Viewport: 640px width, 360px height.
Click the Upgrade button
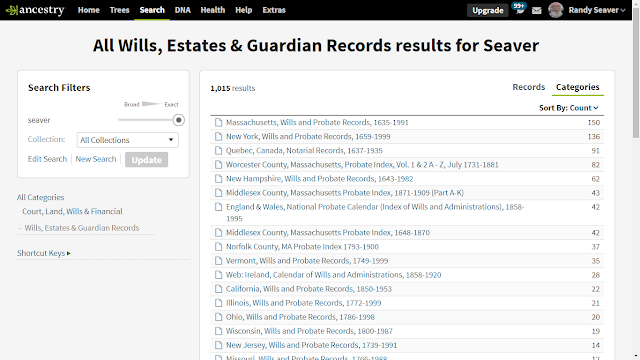coord(488,10)
